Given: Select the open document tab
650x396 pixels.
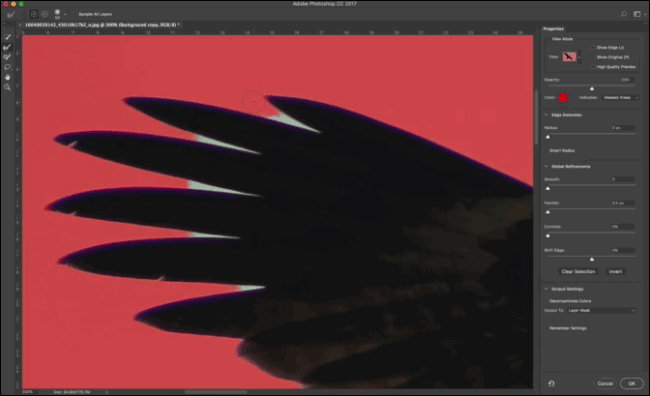Looking at the screenshot, I should pos(102,25).
